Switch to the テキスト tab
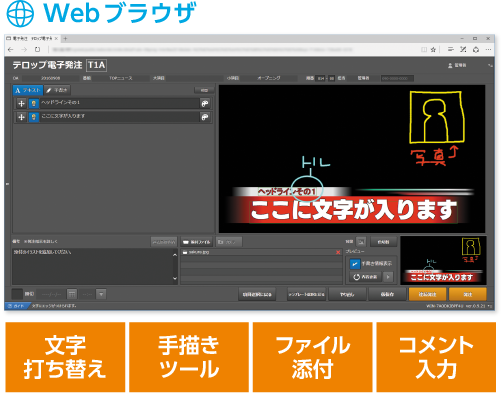 coord(28,90)
